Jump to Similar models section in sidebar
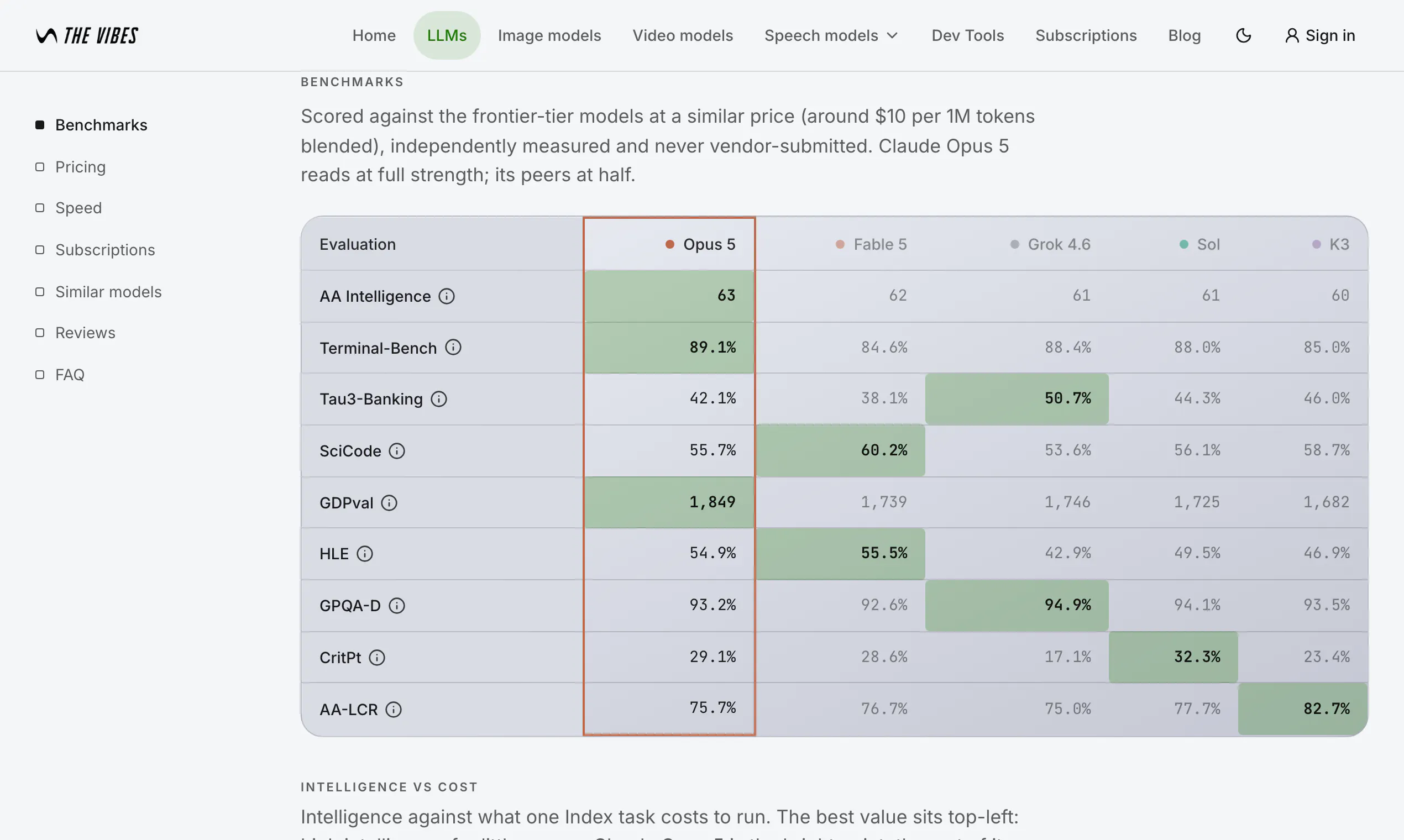Screen dimensions: 1404x840 pyautogui.click(x=109, y=291)
